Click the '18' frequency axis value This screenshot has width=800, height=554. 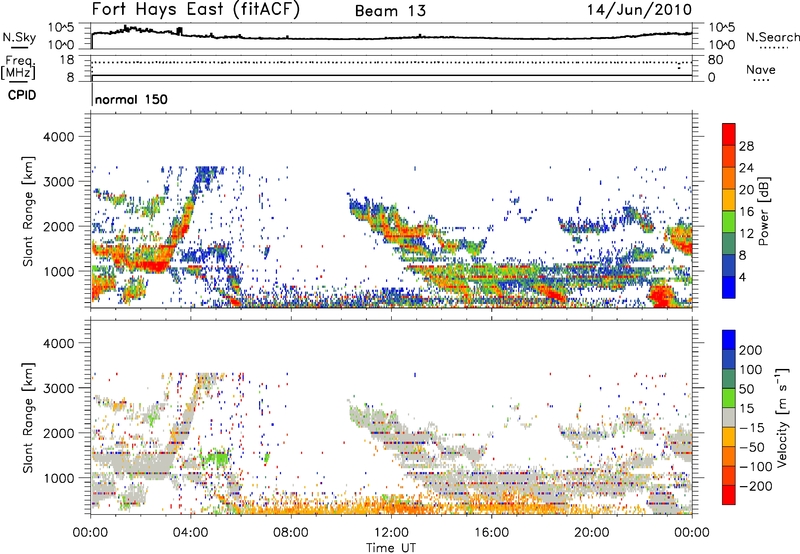(x=67, y=60)
